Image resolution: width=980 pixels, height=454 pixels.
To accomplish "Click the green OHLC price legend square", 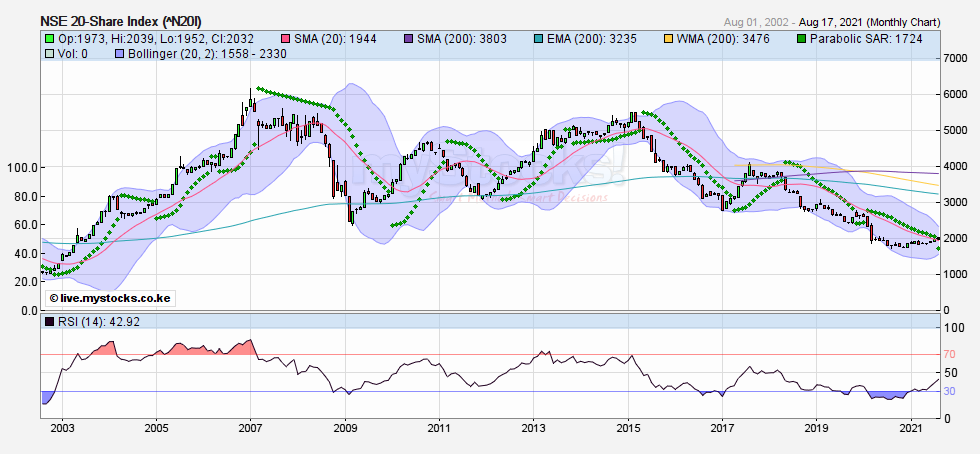I will pos(48,38).
